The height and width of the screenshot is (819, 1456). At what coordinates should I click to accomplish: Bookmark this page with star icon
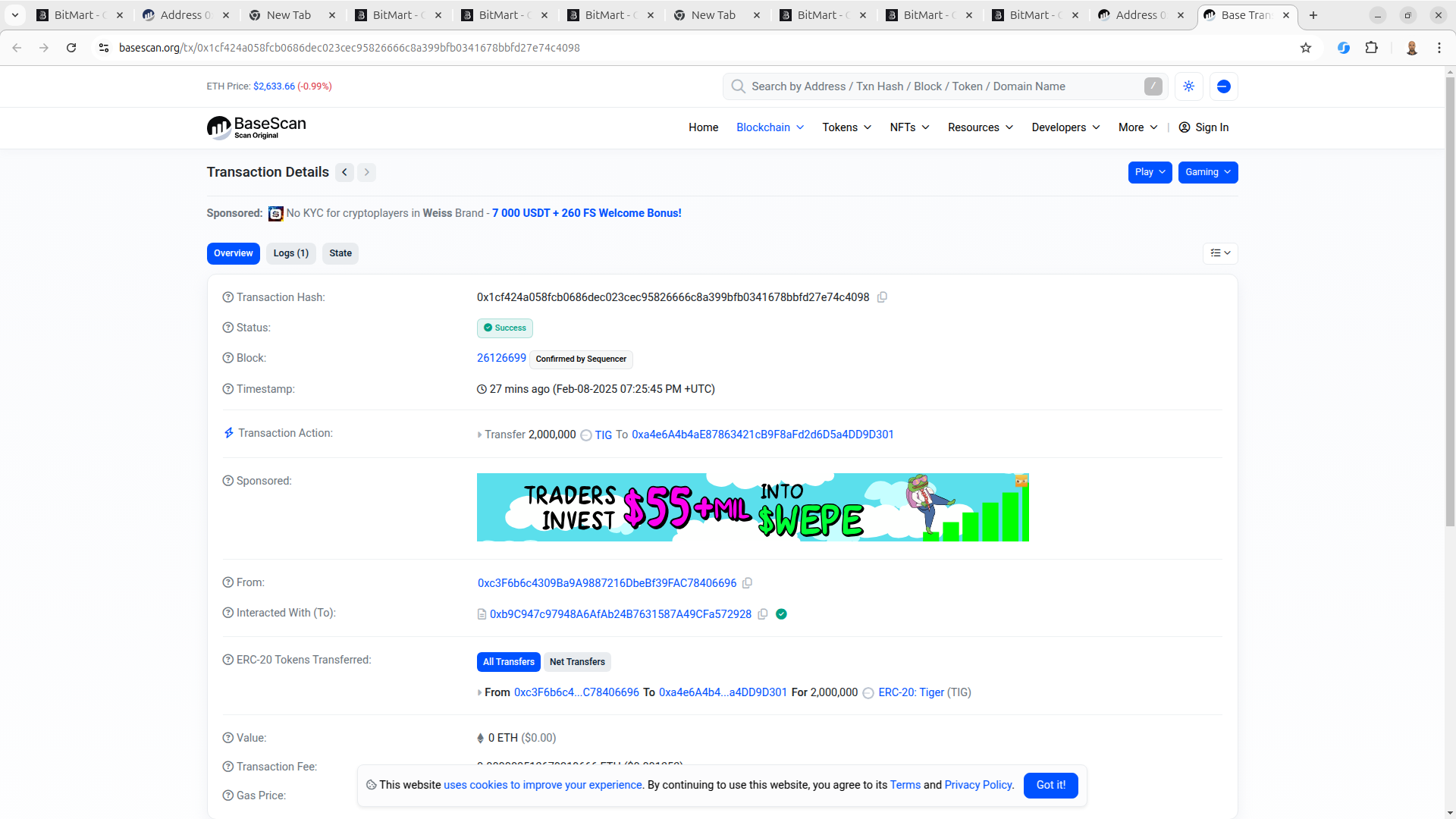(1306, 48)
